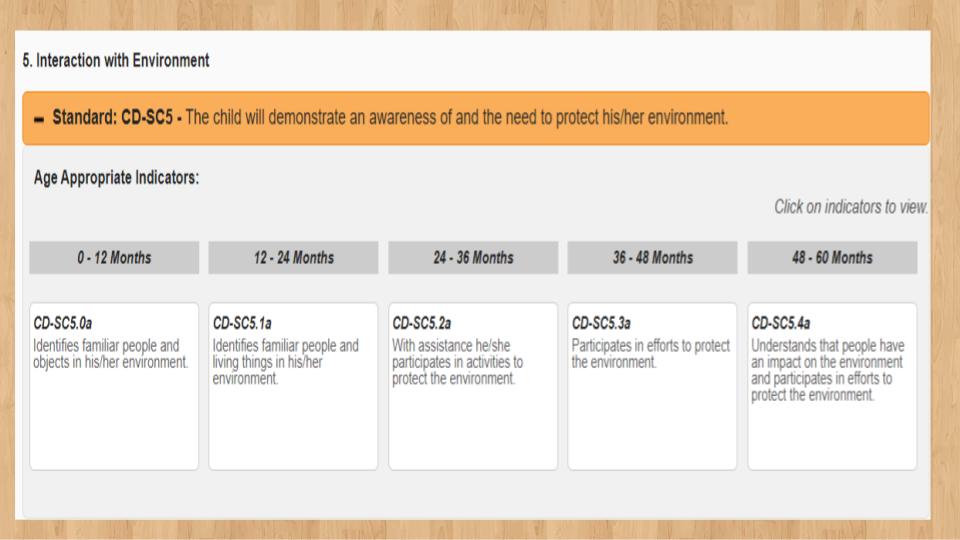Click the Age Appropriate Indicators label
Viewport: 960px width, 540px height.
pyautogui.click(x=116, y=178)
